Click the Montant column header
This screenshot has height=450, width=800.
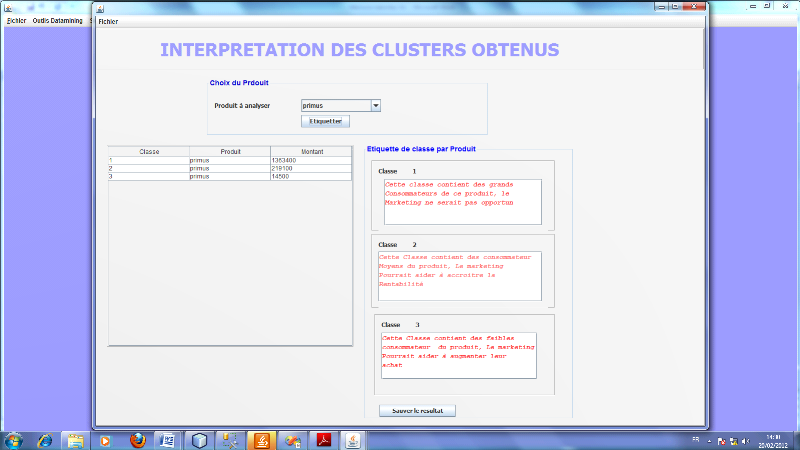click(311, 151)
